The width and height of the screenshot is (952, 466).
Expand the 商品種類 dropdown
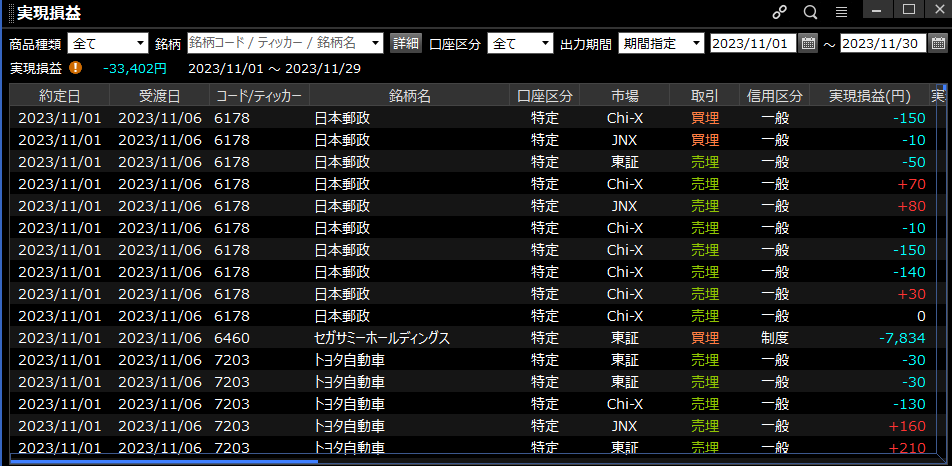click(x=108, y=44)
